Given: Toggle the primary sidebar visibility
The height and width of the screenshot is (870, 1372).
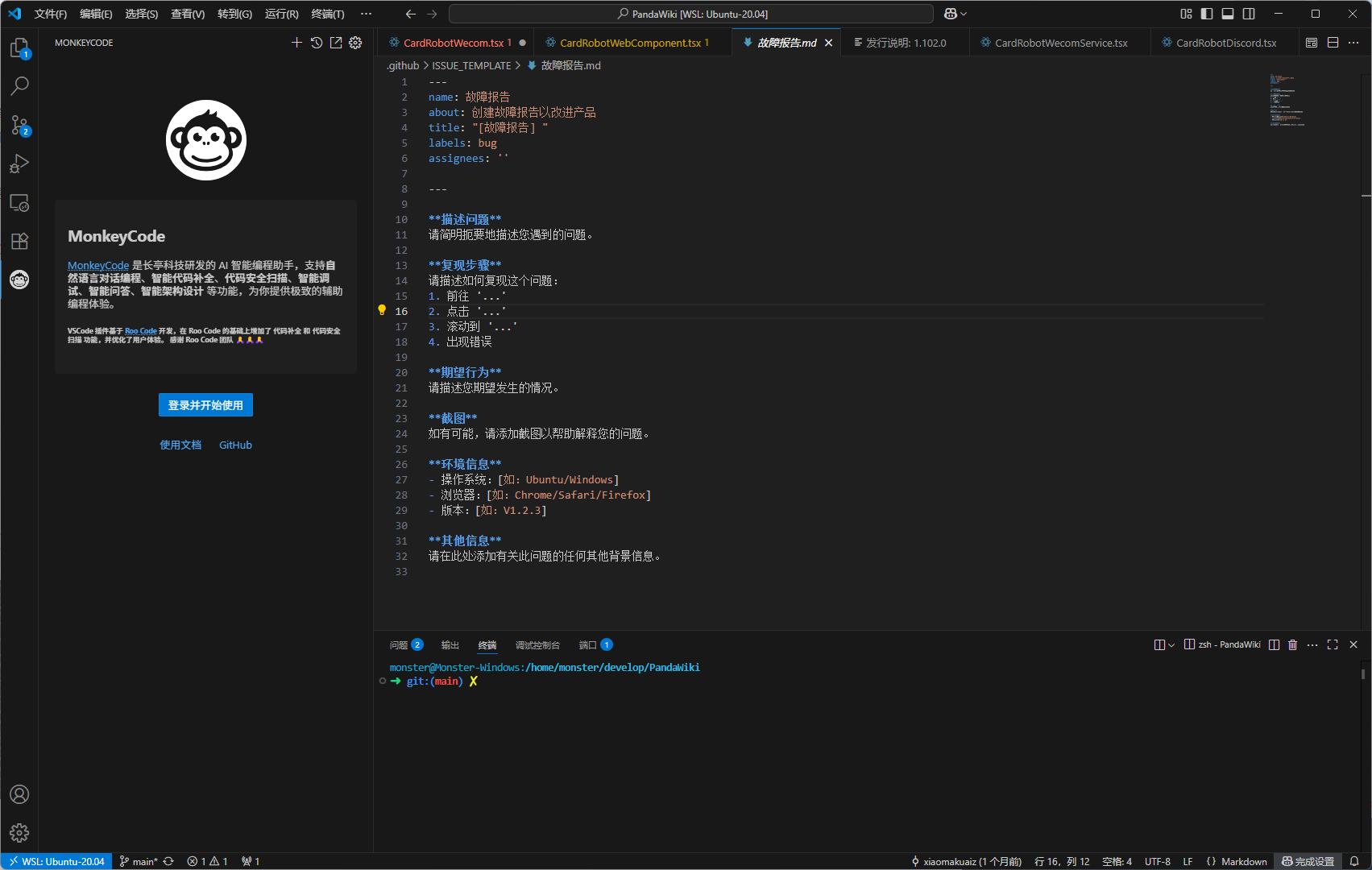Looking at the screenshot, I should (1207, 14).
